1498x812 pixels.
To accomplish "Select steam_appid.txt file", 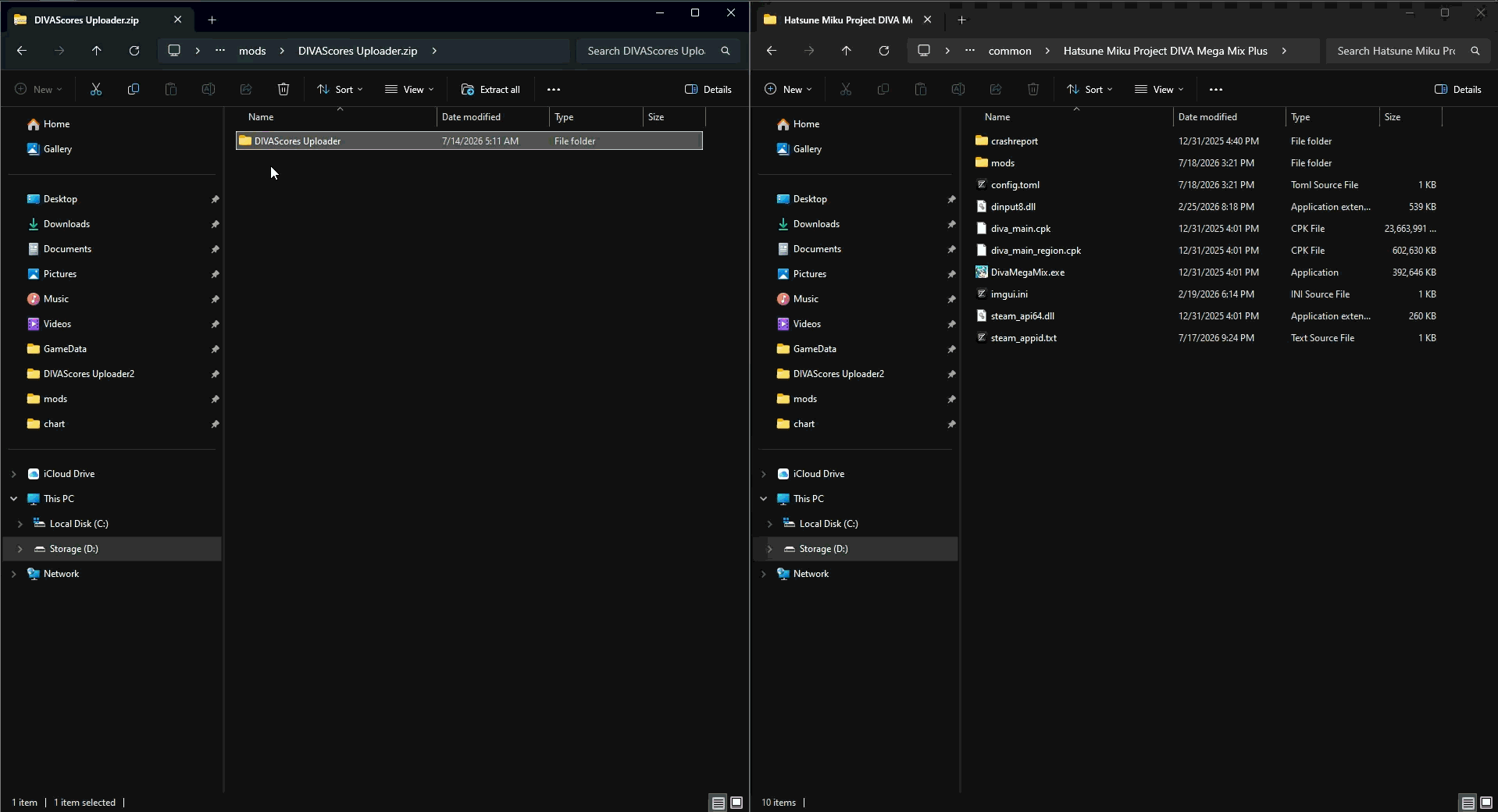I will [x=1206, y=338].
